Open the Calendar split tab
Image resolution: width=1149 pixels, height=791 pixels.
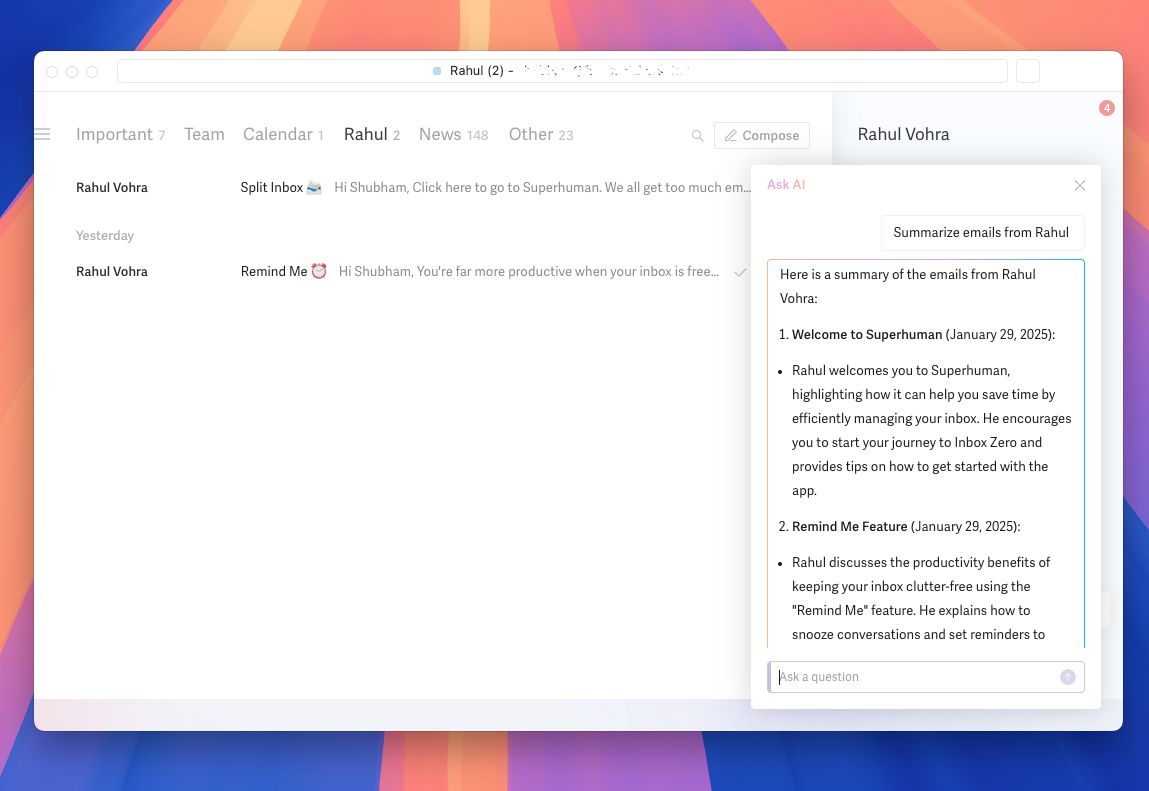[x=283, y=135]
